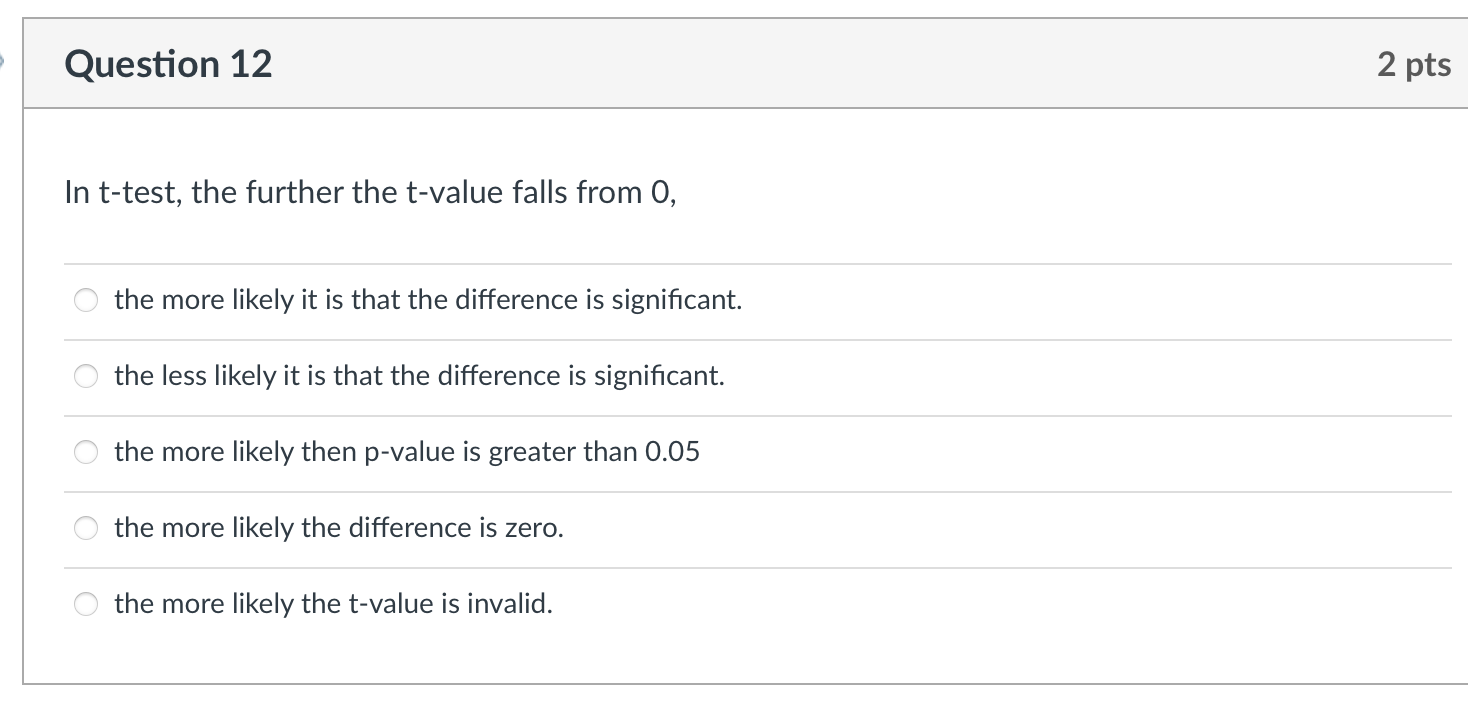Select 'the more likely the t-value is invalid'
Image resolution: width=1468 pixels, height=714 pixels.
86,604
